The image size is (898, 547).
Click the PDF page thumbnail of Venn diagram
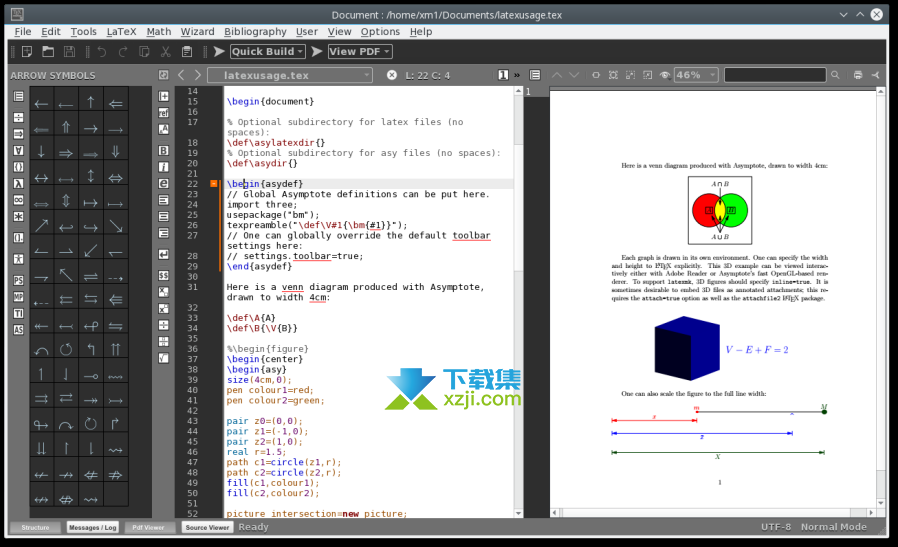720,210
